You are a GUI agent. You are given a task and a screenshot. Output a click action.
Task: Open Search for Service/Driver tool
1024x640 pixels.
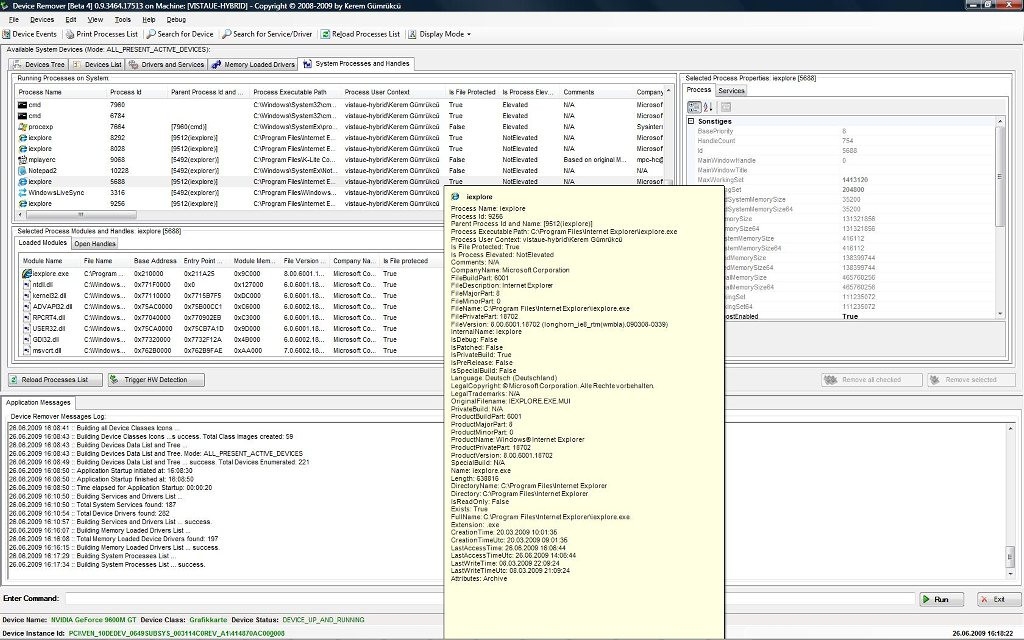tap(267, 34)
